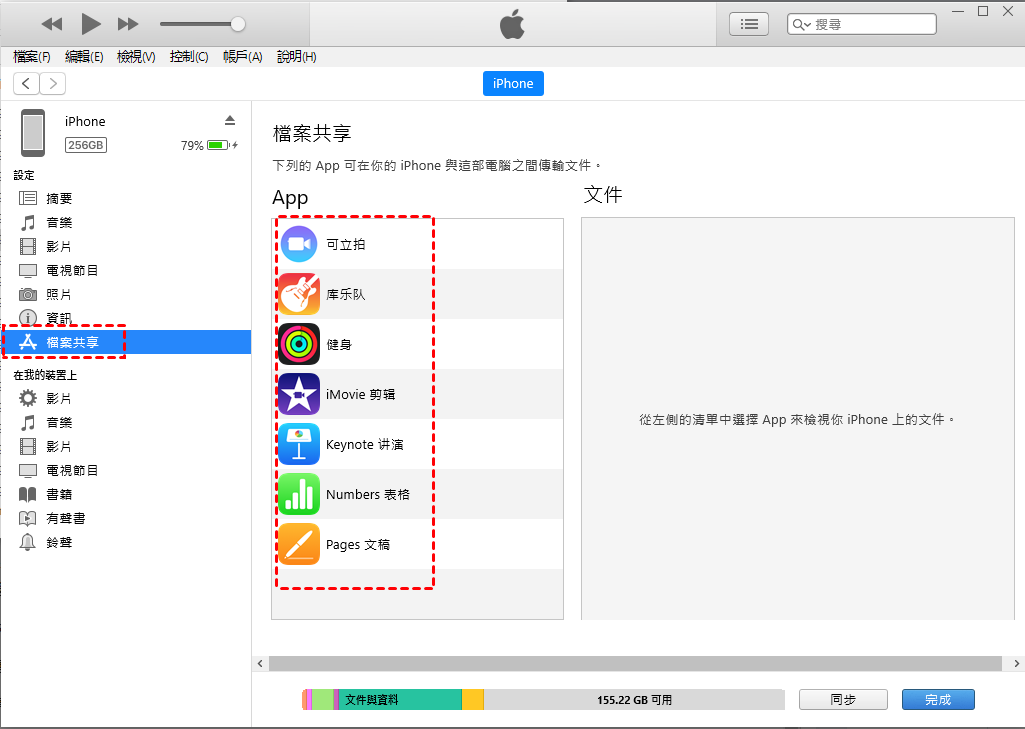This screenshot has height=729, width=1025.
Task: Select the Keynote 讲演 app icon
Action: pos(298,444)
